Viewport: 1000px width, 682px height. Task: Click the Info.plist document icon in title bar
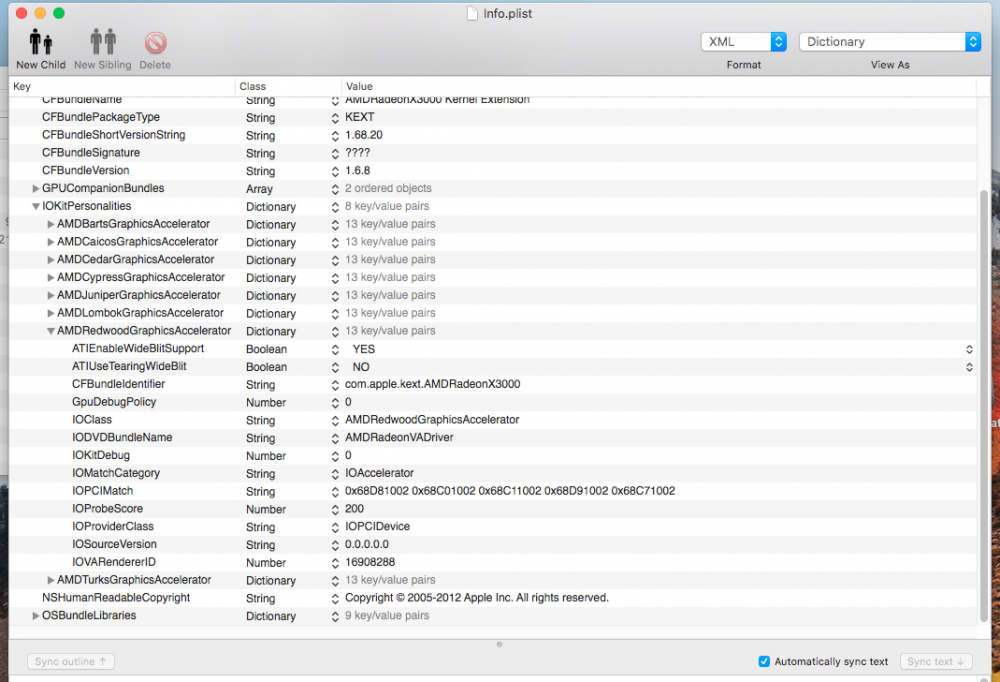coord(472,13)
